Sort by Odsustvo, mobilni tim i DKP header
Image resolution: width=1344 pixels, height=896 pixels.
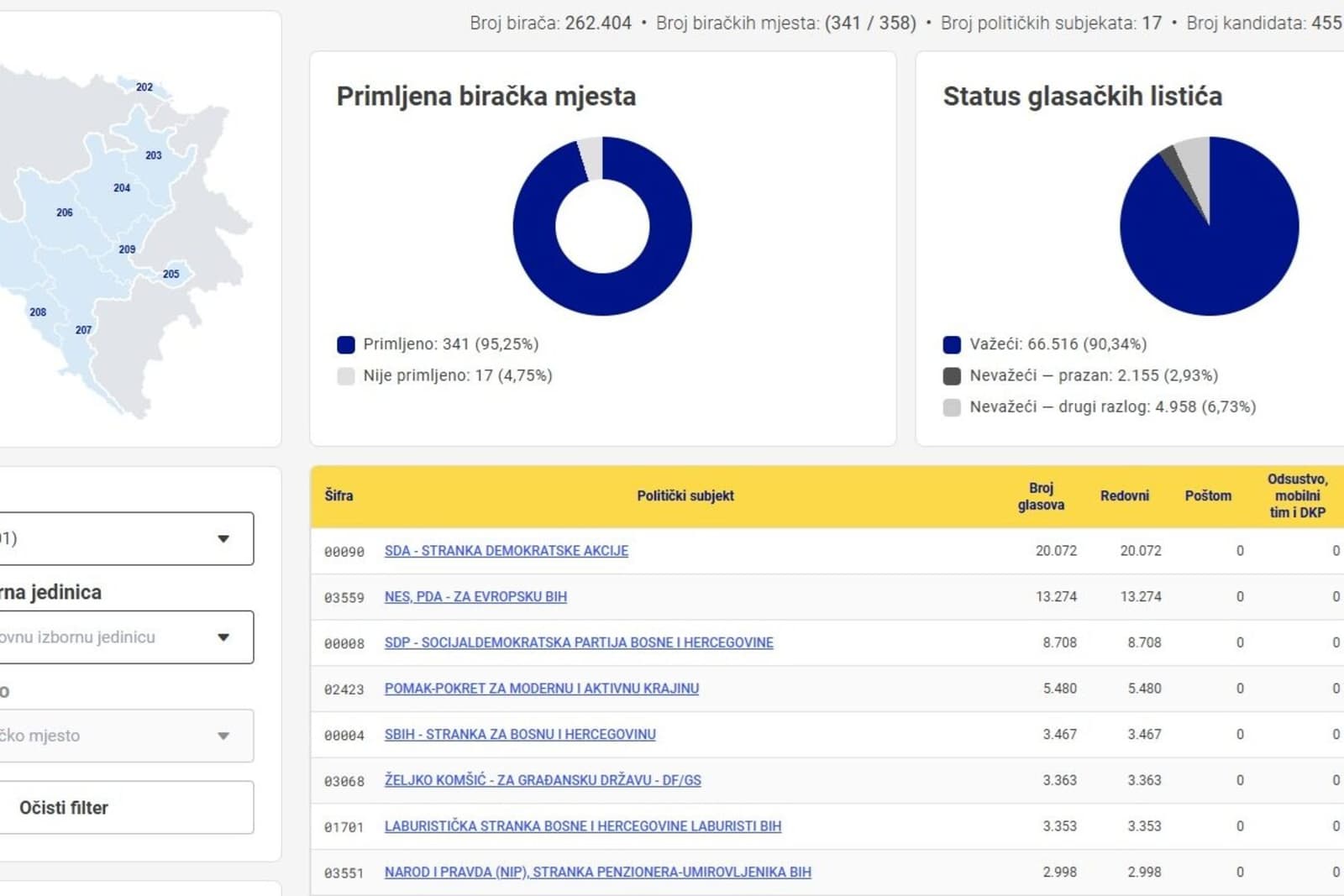pos(1298,495)
